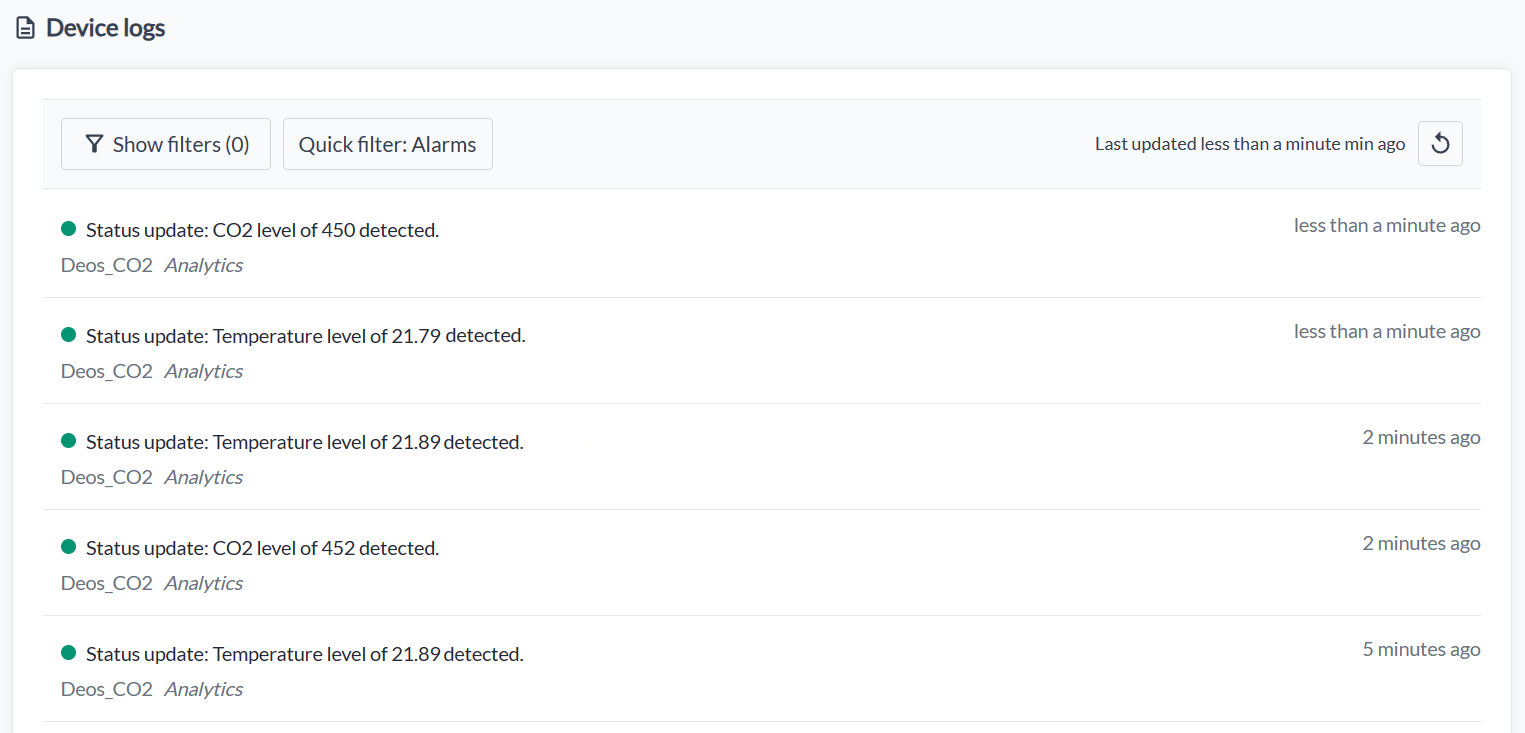Click Analytics label under Temperature 21.79 entry
The image size is (1525, 733).
coord(204,371)
